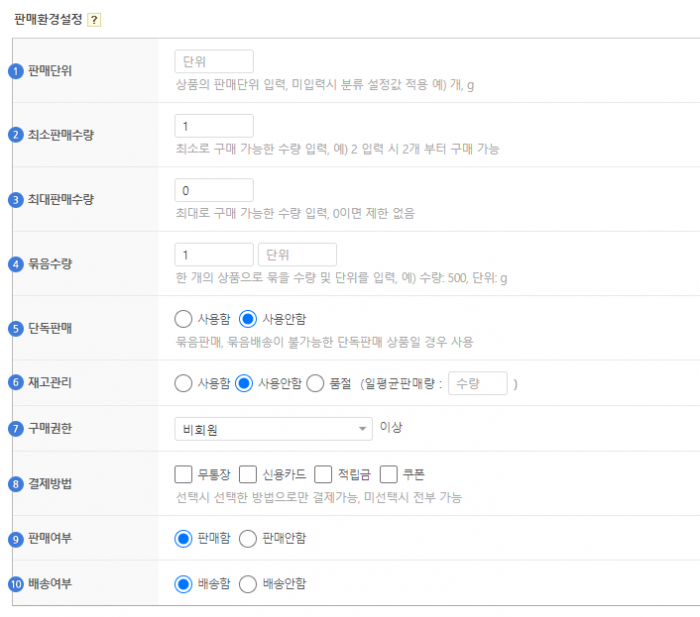Tick the 적립금 checkbox

click(323, 474)
